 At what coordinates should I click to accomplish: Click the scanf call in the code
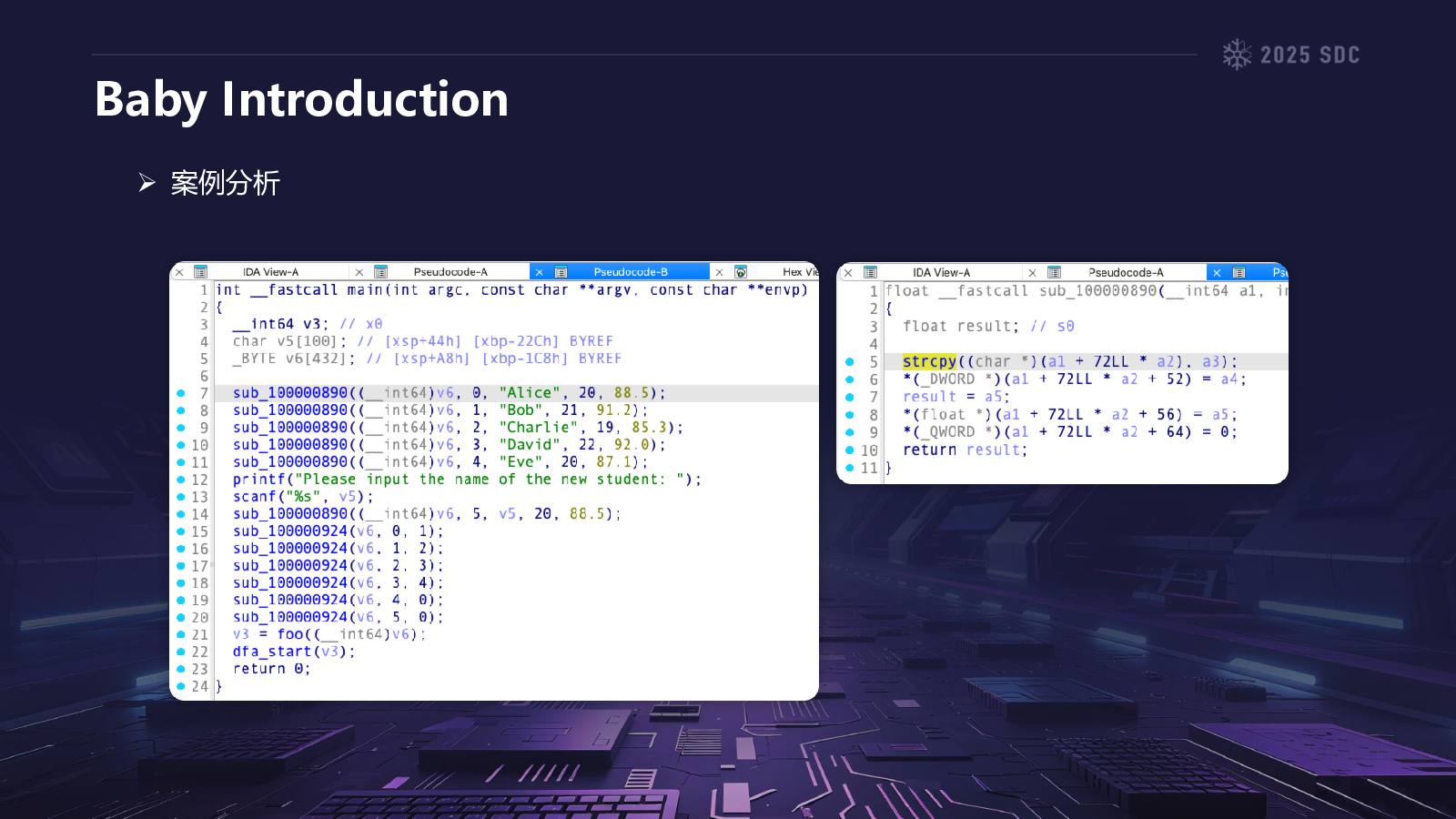pos(254,497)
